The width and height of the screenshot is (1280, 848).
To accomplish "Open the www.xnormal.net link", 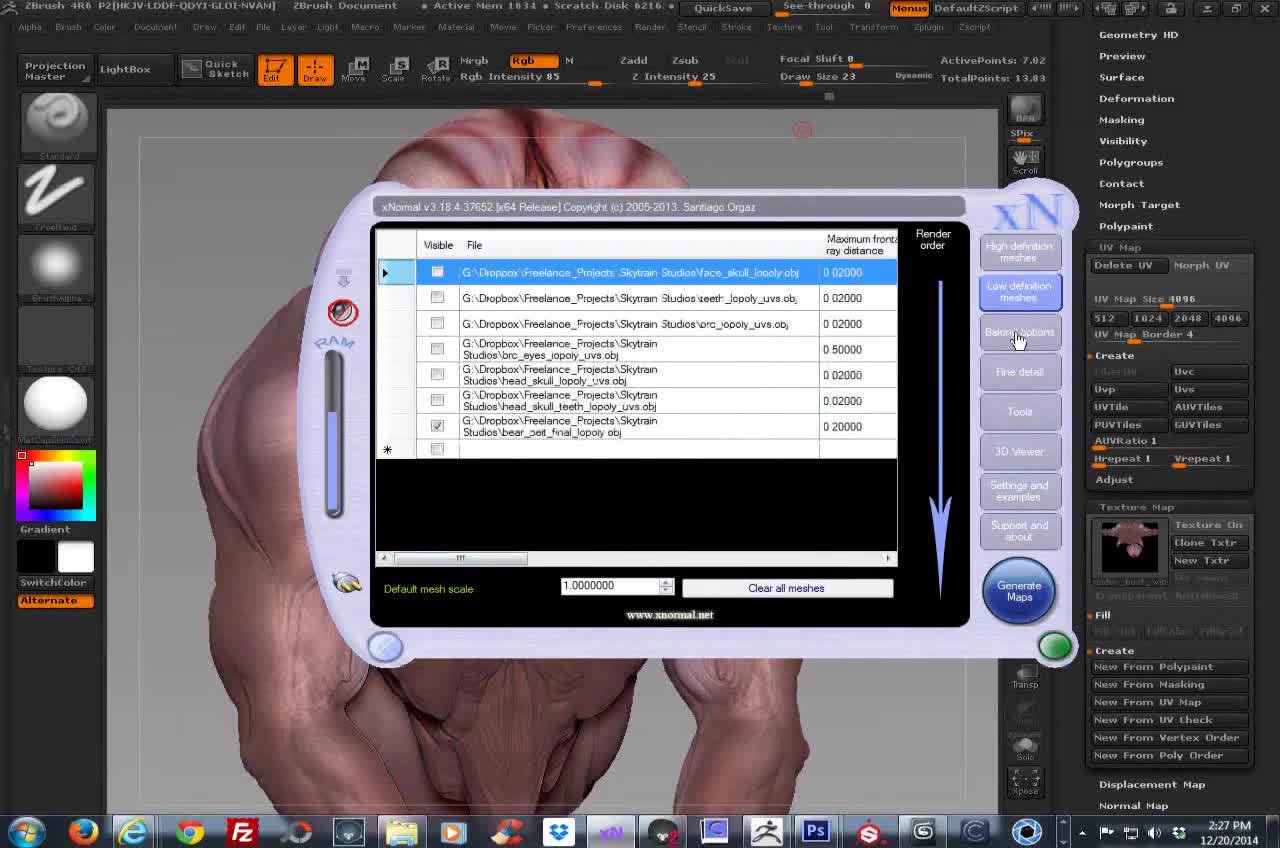I will (x=669, y=615).
